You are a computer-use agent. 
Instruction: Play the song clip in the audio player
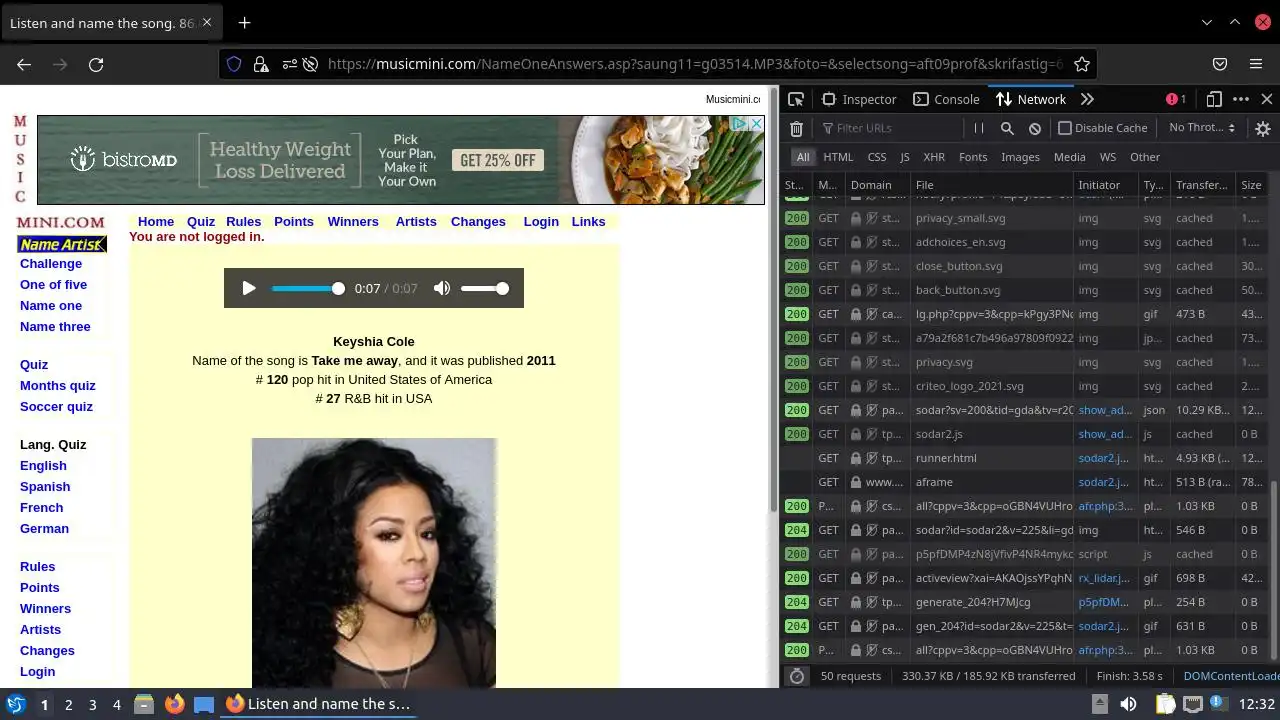pos(249,288)
